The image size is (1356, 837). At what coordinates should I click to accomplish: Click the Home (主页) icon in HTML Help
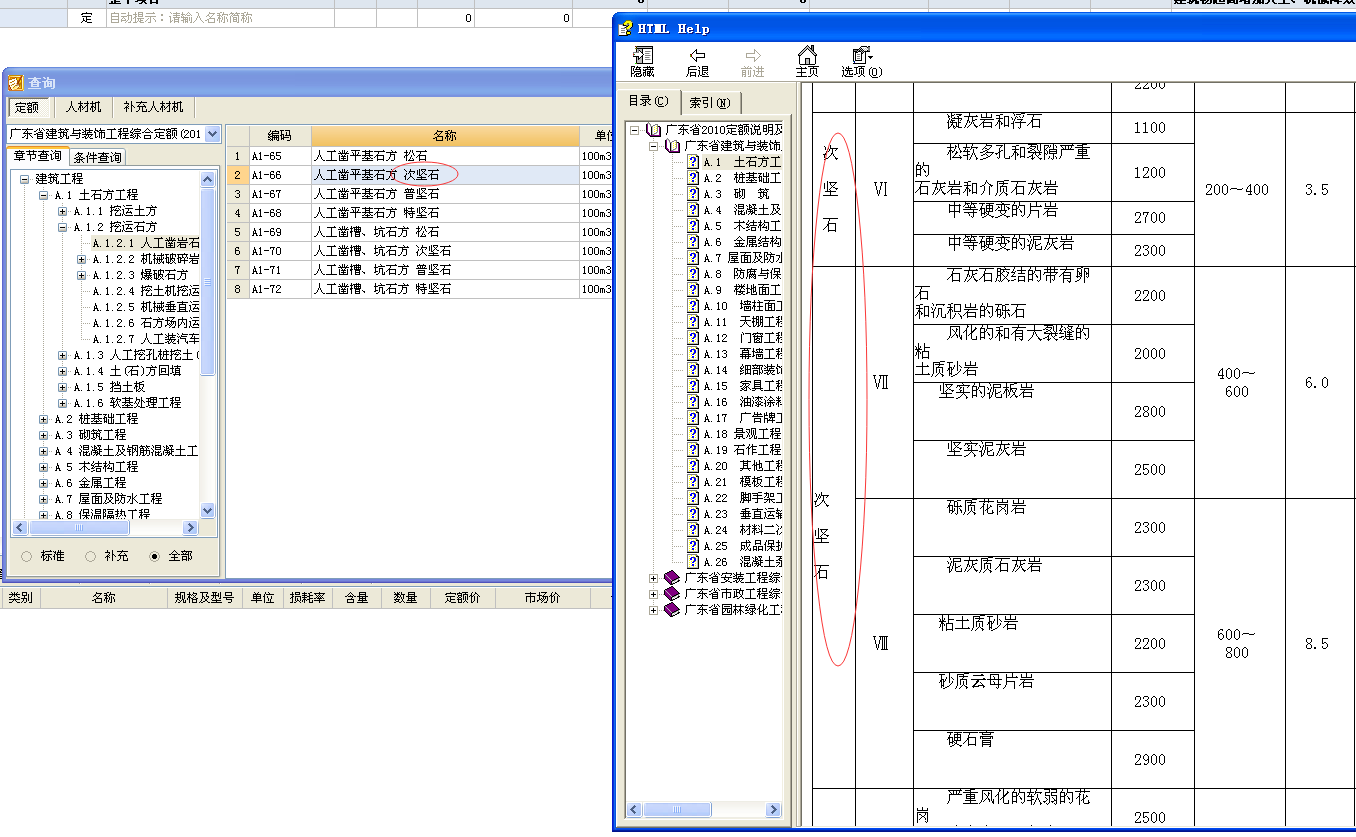point(807,55)
